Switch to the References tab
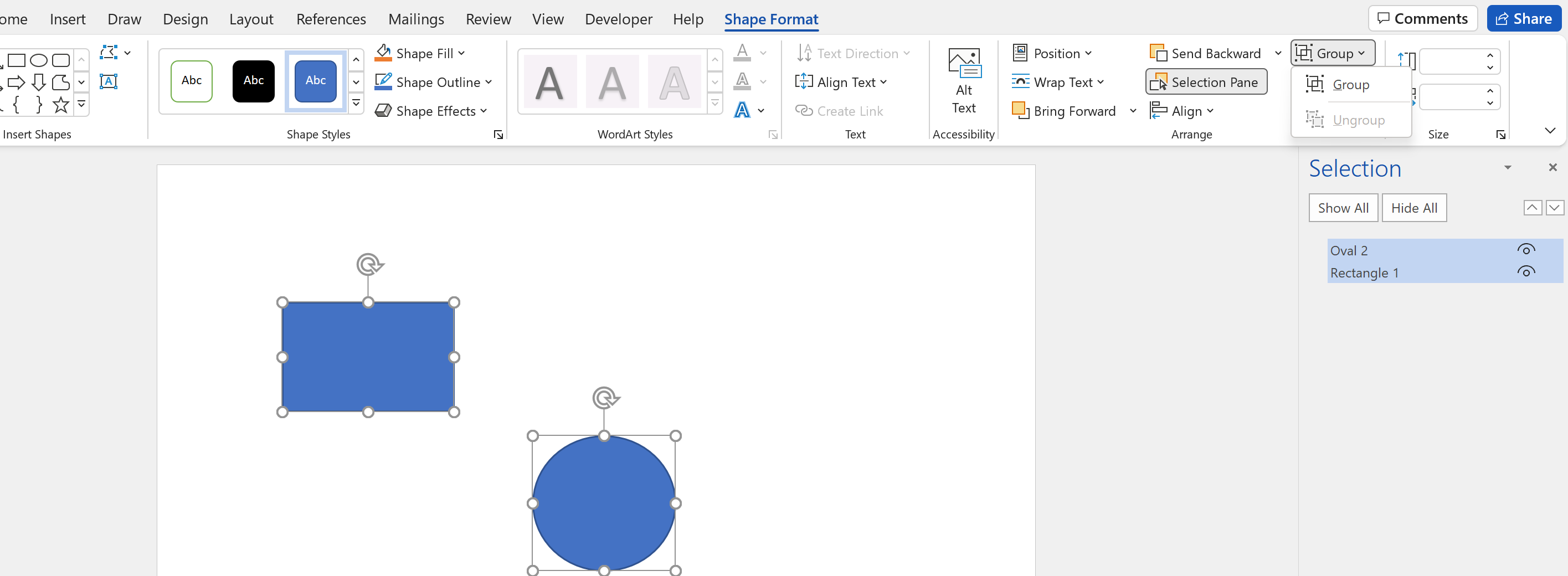1568x576 pixels. coord(331,19)
